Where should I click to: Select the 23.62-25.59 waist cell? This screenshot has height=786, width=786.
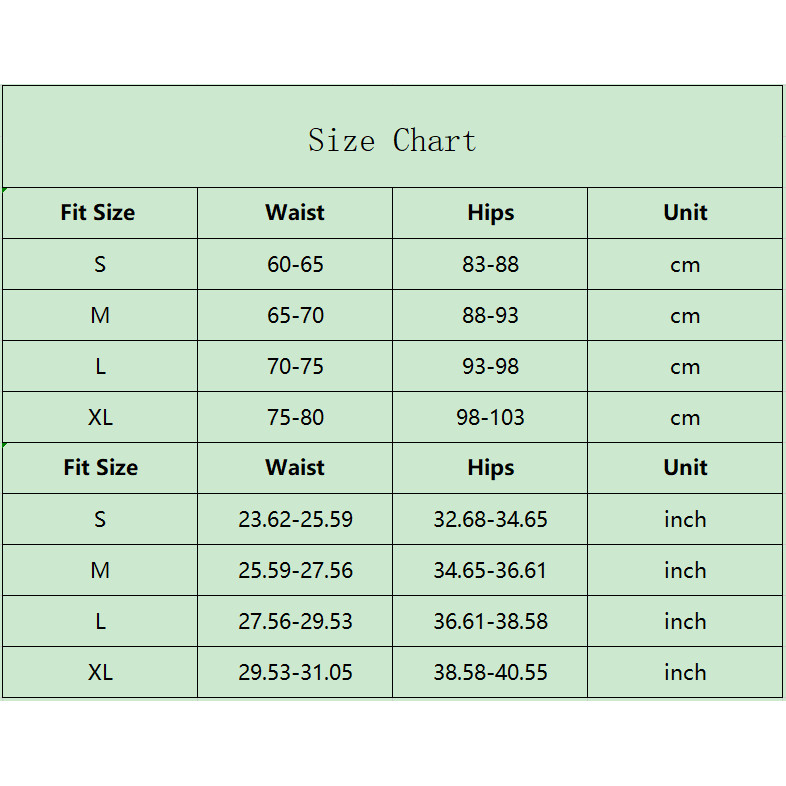pos(295,520)
